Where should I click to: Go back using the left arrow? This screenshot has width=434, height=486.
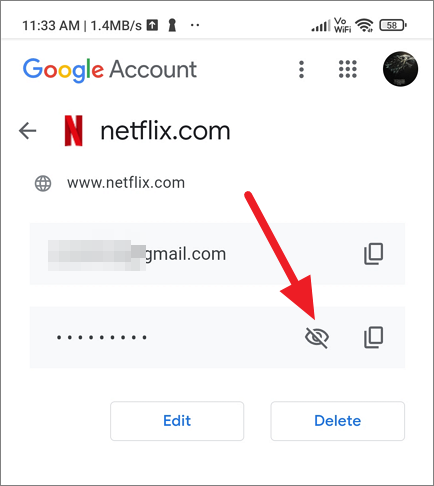(x=27, y=130)
